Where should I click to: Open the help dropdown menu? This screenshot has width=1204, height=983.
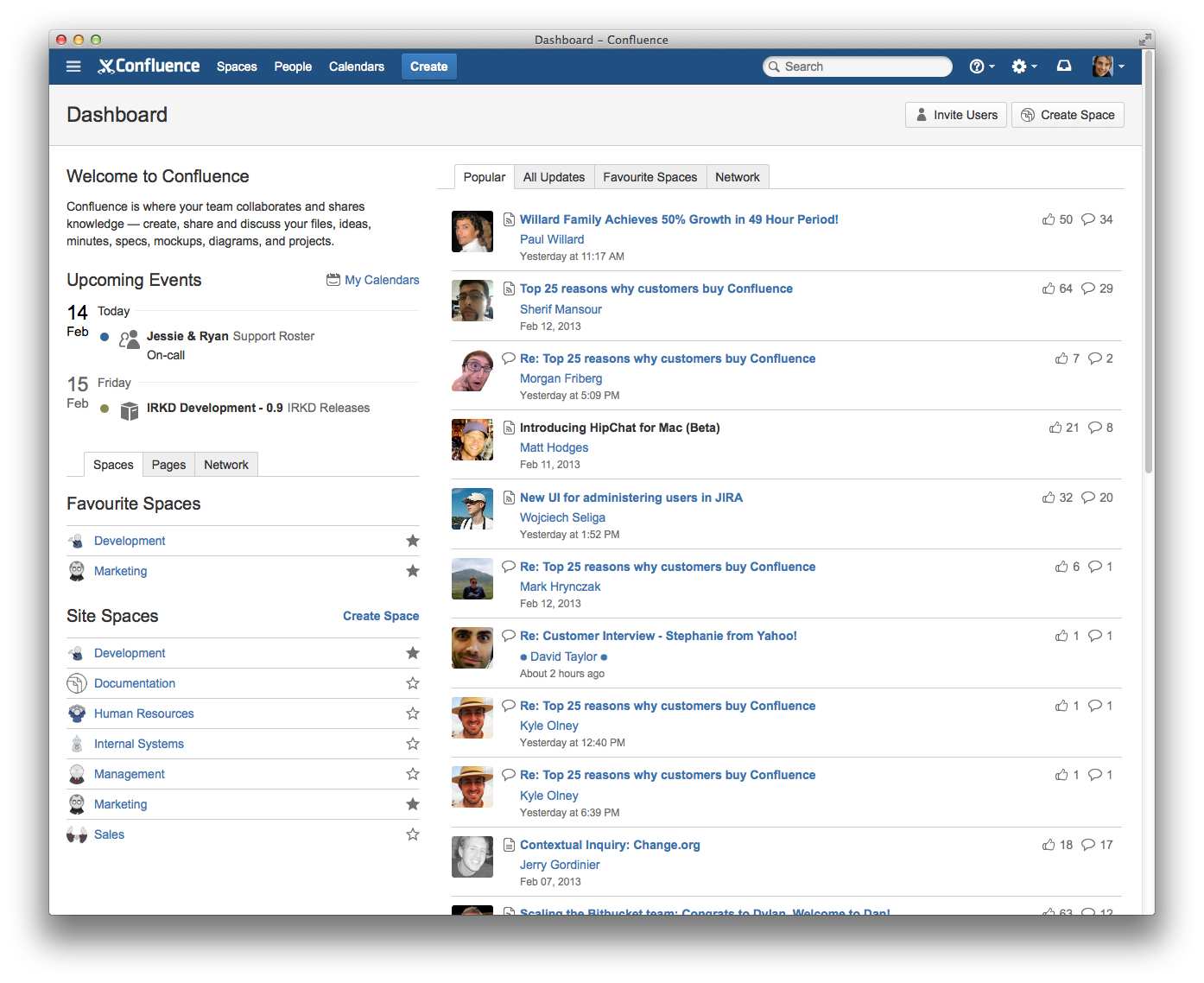tap(982, 67)
